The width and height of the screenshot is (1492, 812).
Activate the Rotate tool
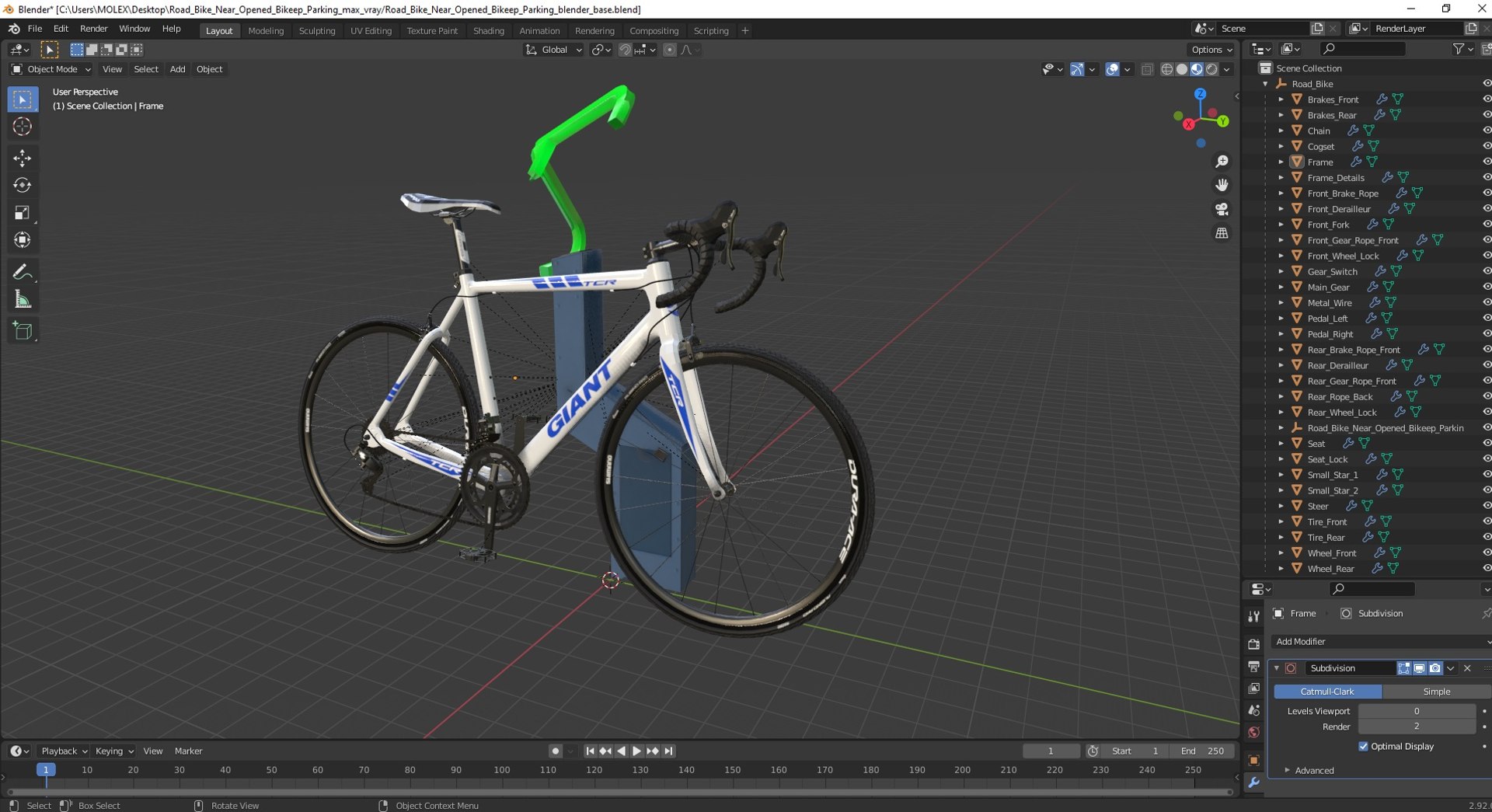click(23, 185)
